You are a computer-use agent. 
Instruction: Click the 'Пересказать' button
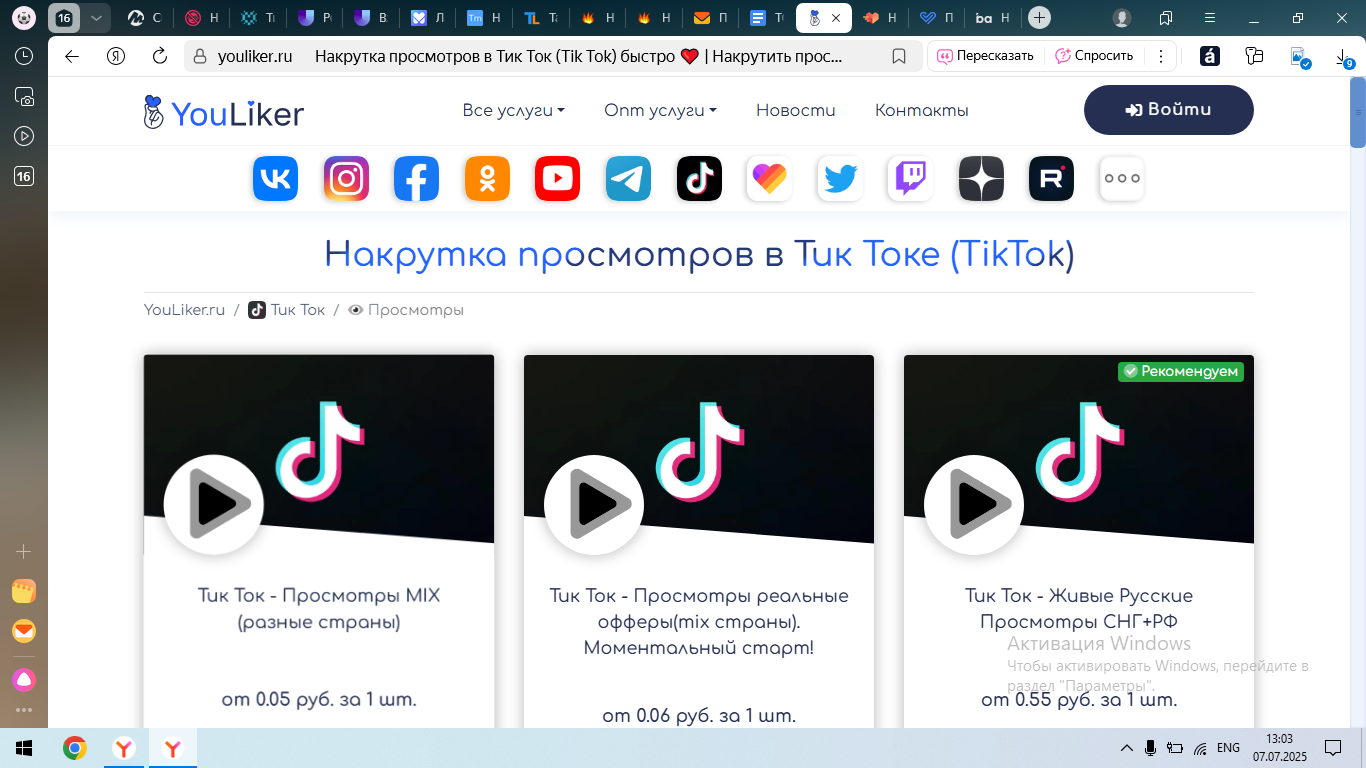(985, 56)
